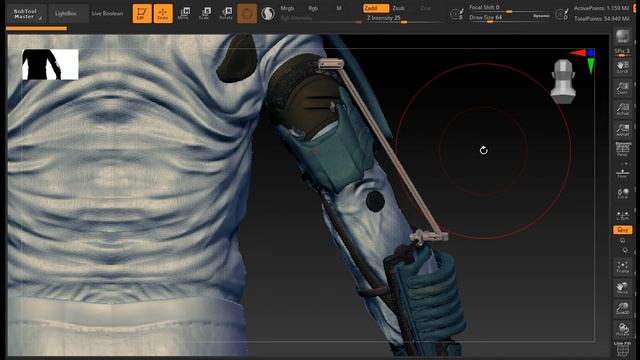This screenshot has width=640, height=360.
Task: Toggle Persp perspective view
Action: coord(622,149)
